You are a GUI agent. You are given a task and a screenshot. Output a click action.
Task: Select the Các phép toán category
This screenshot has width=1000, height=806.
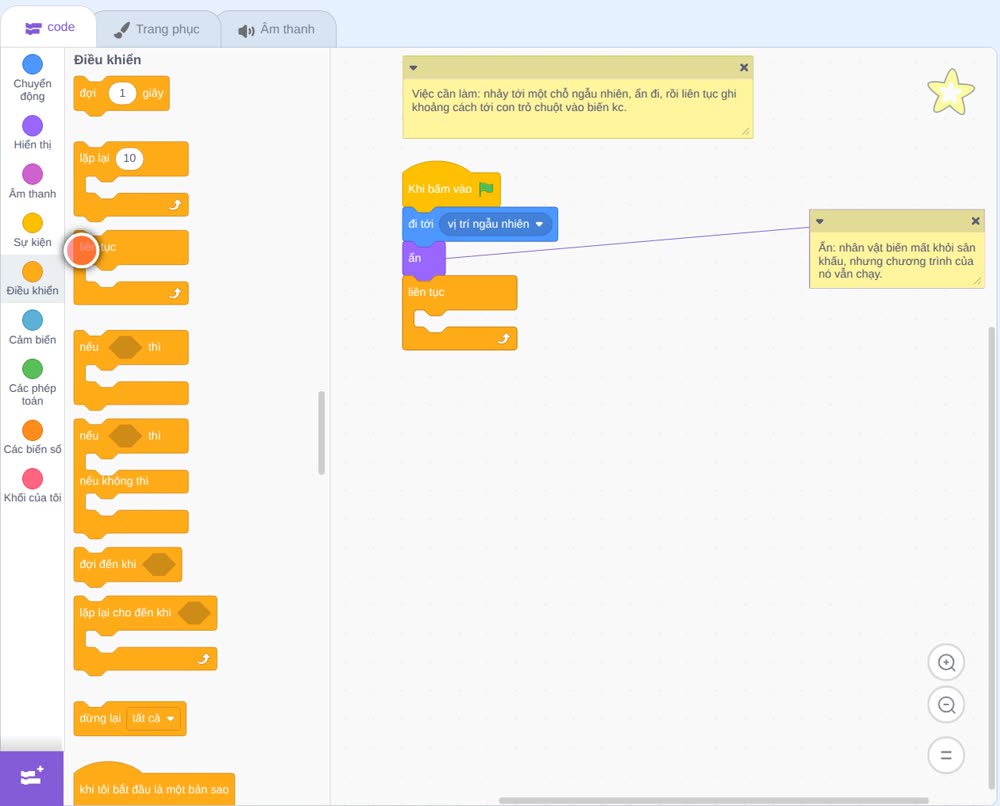[x=32, y=383]
